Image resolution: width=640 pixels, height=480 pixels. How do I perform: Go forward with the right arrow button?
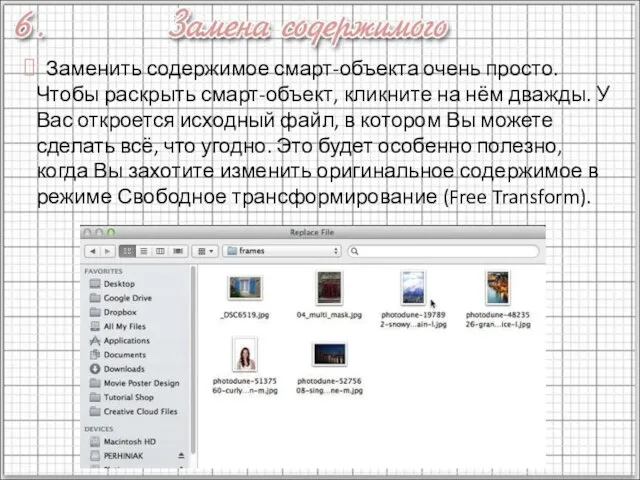[107, 251]
